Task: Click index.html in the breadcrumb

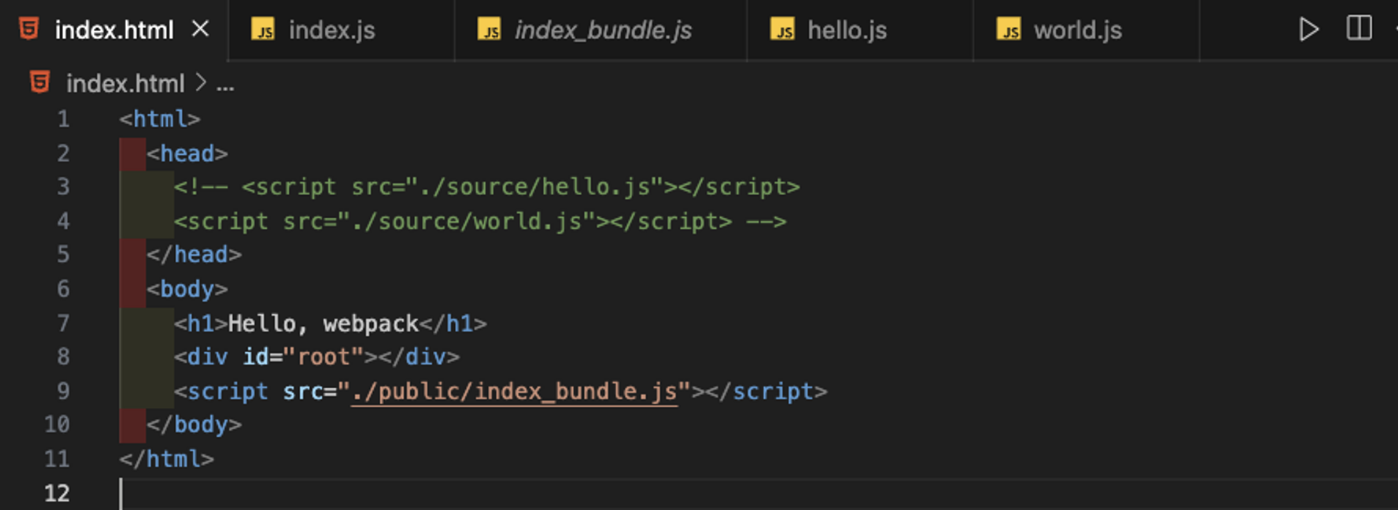Action: pos(125,84)
